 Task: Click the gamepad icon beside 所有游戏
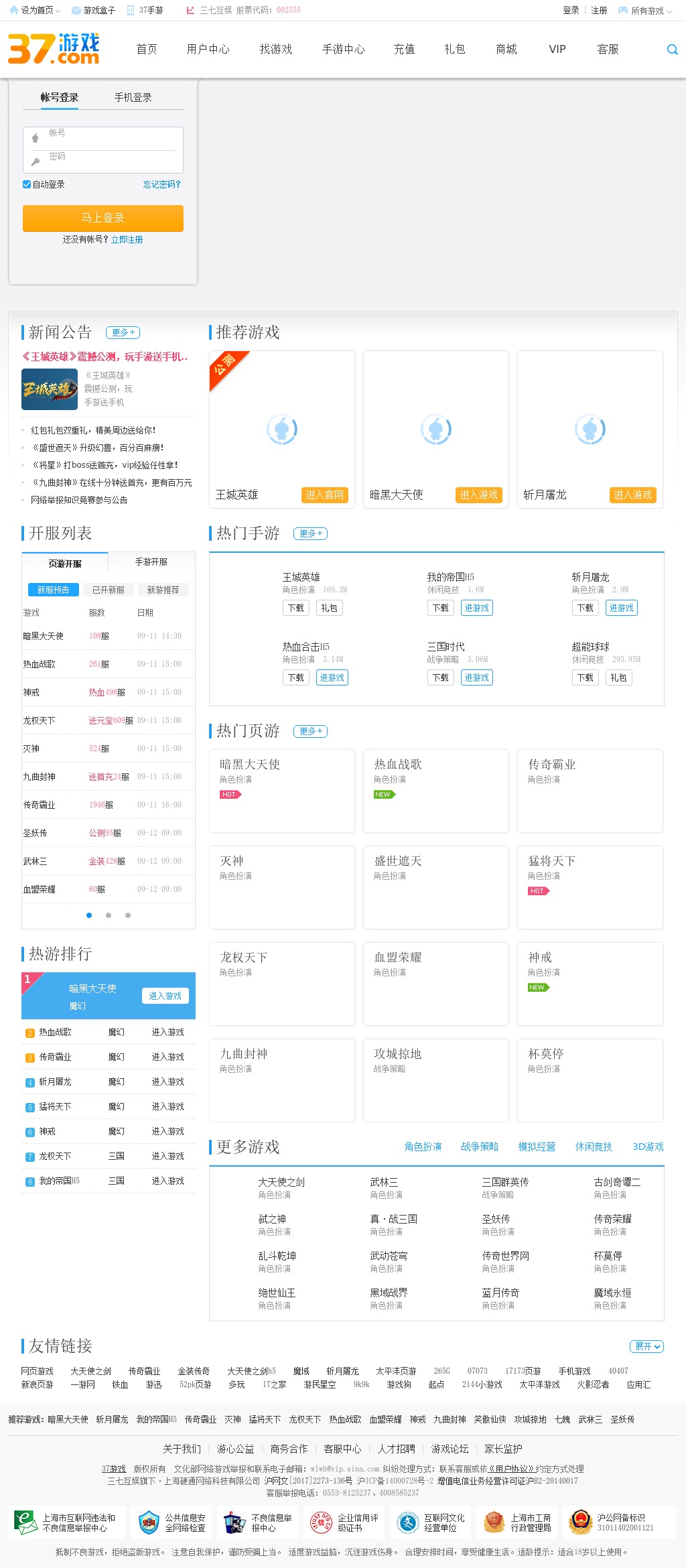tap(622, 10)
